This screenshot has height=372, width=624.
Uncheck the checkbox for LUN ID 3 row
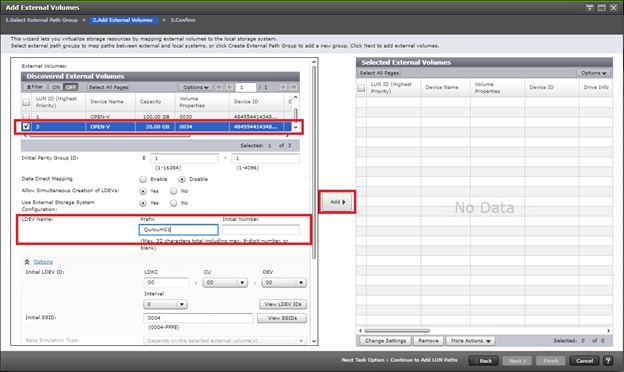(26, 127)
